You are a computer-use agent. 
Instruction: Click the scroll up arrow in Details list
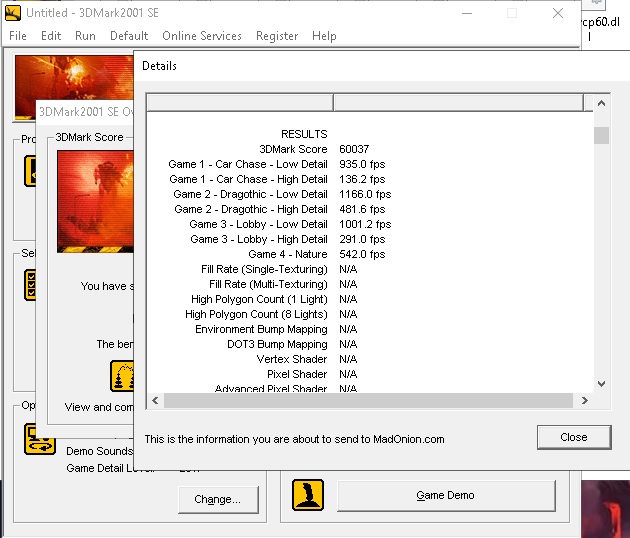(x=601, y=103)
